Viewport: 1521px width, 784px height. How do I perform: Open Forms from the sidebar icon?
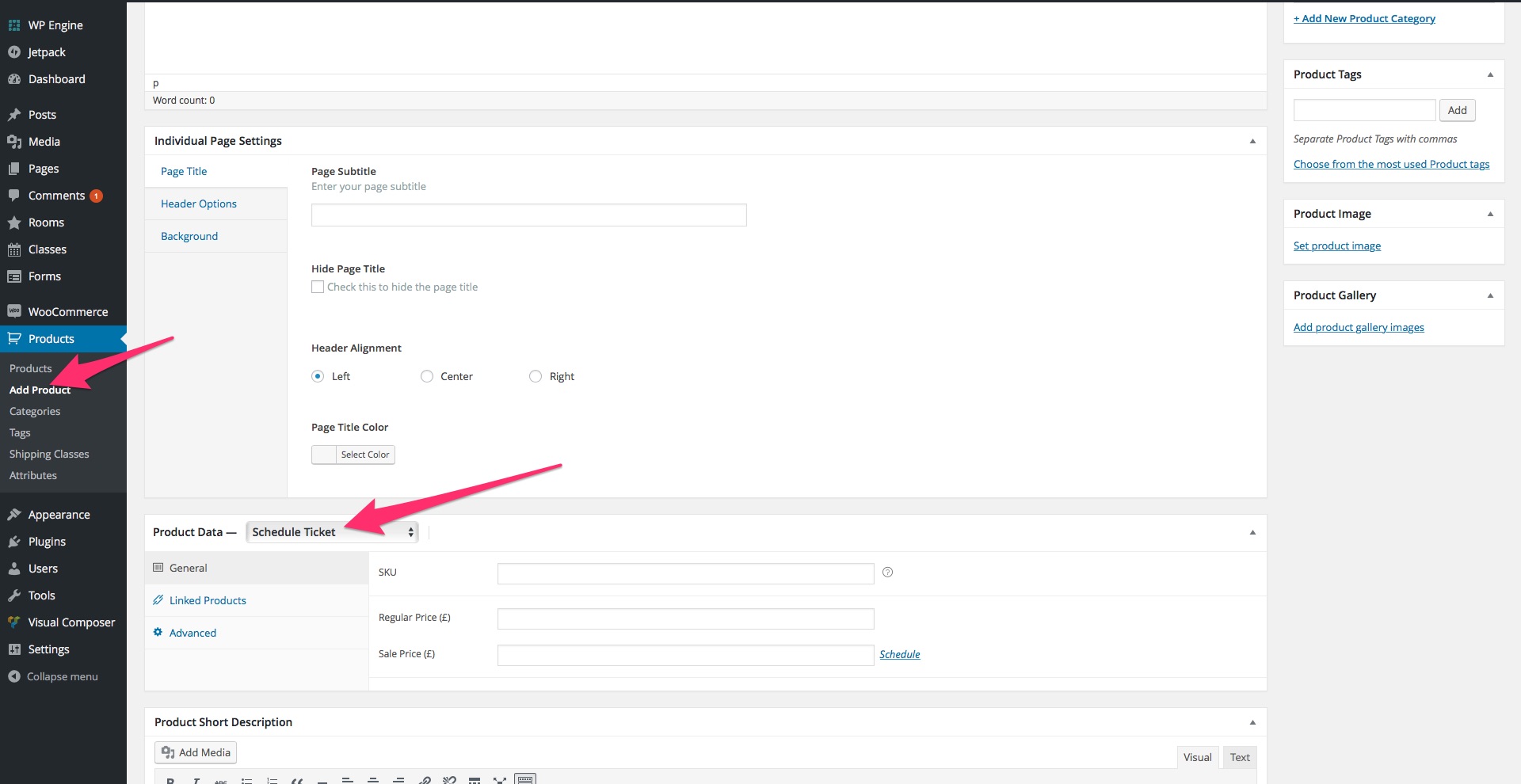pos(14,276)
